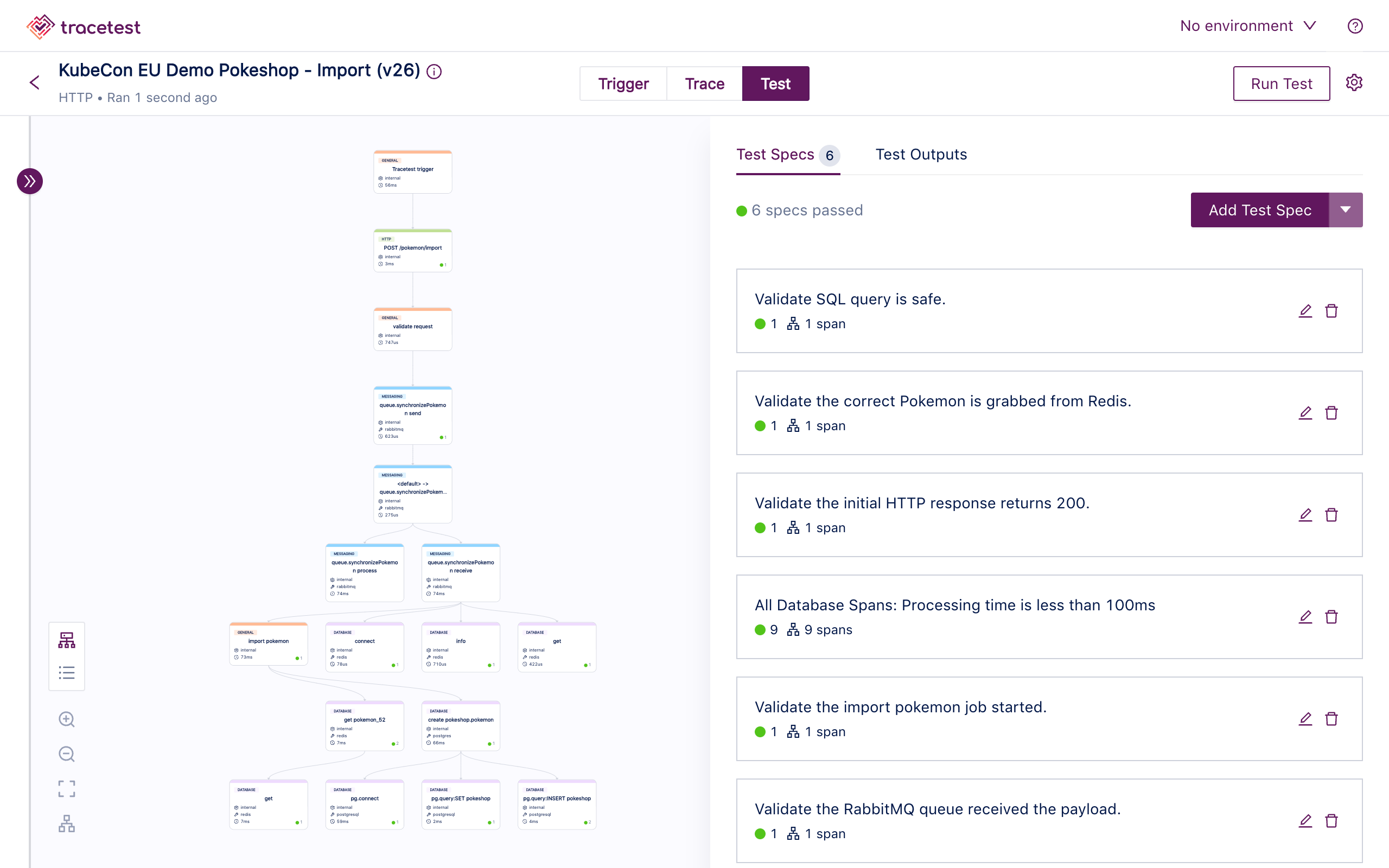Open the Add Test Spec dropdown arrow

click(x=1346, y=210)
